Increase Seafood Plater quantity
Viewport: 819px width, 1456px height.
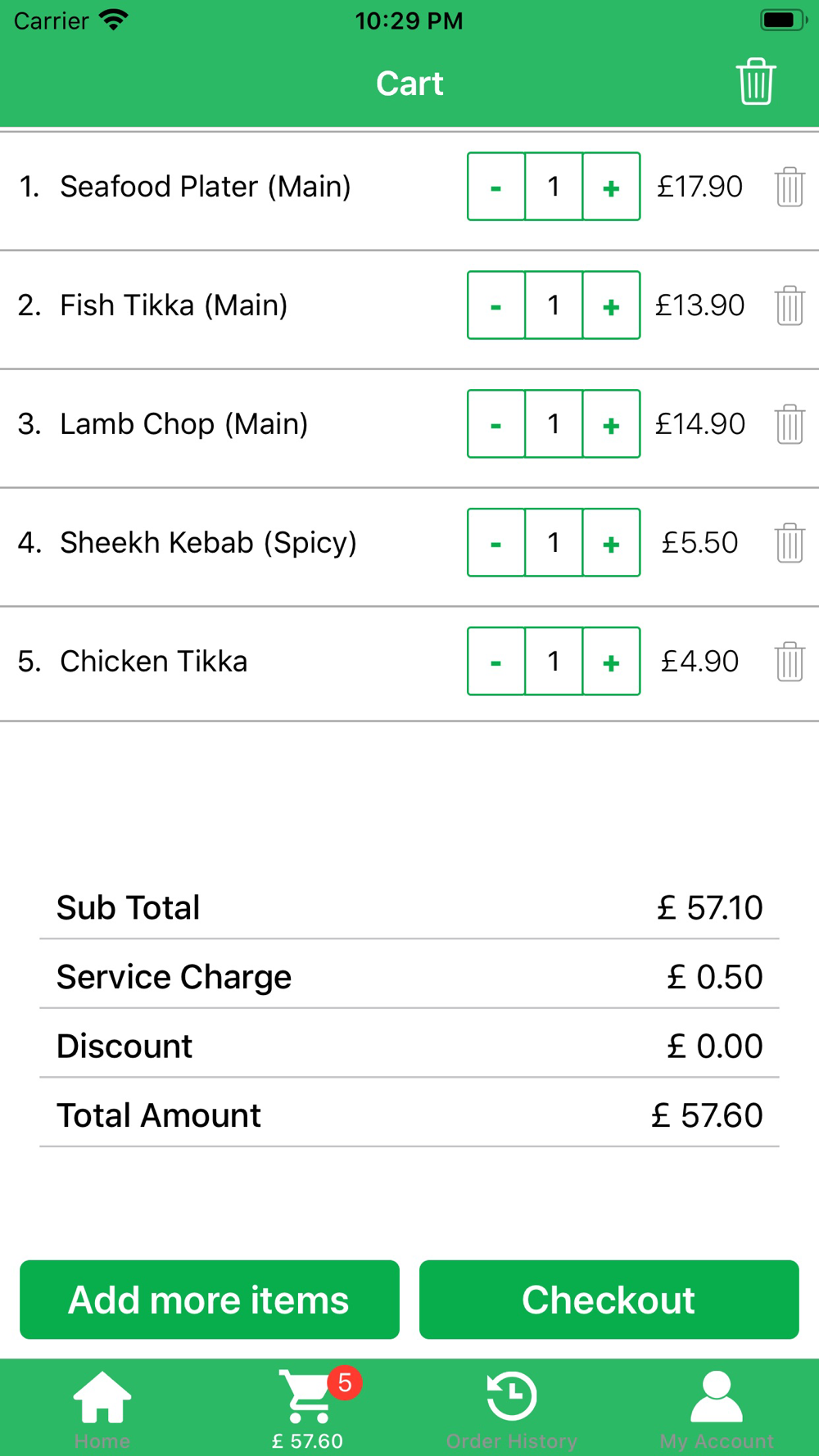[x=611, y=187]
